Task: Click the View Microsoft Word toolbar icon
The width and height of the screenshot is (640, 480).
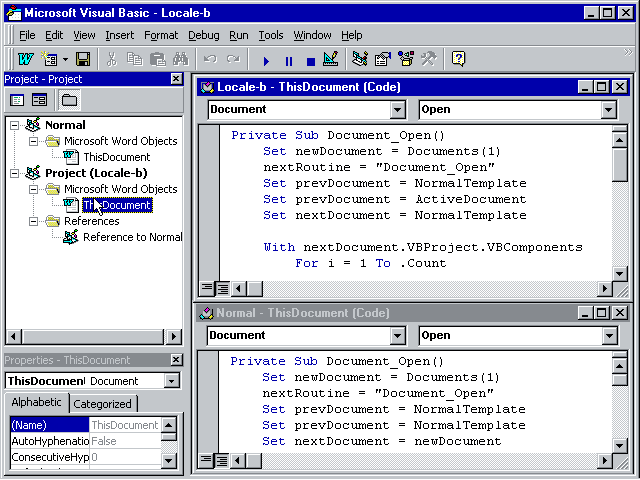Action: (x=25, y=59)
